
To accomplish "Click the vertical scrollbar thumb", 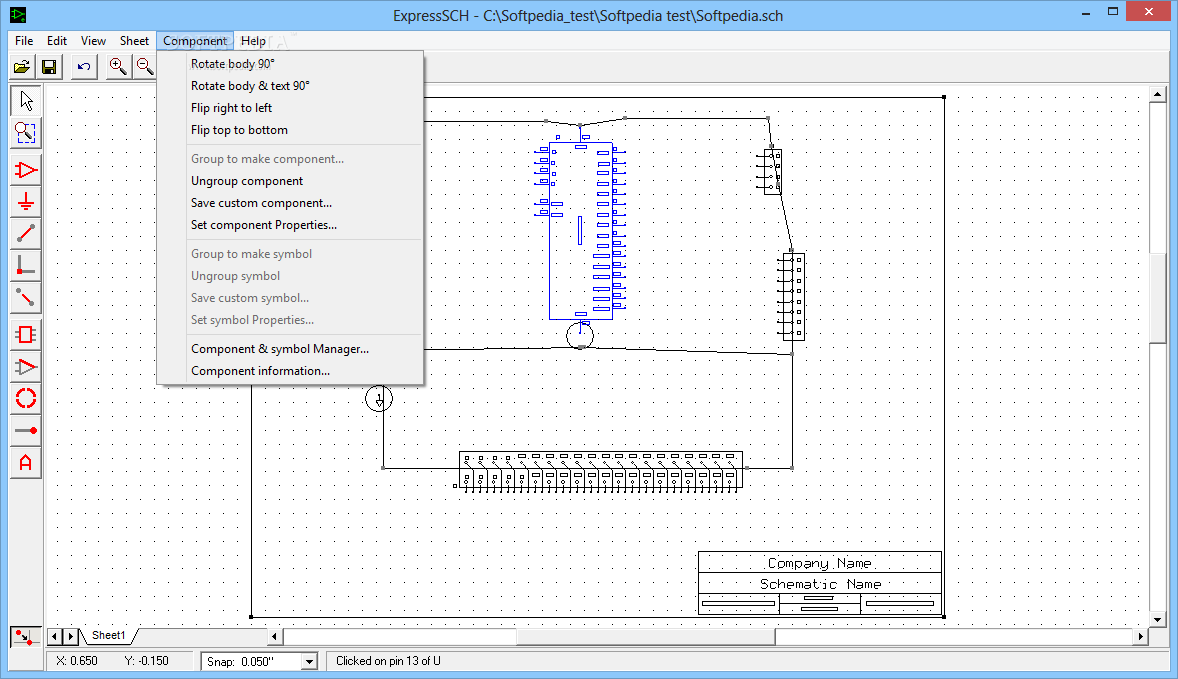I will 1157,298.
